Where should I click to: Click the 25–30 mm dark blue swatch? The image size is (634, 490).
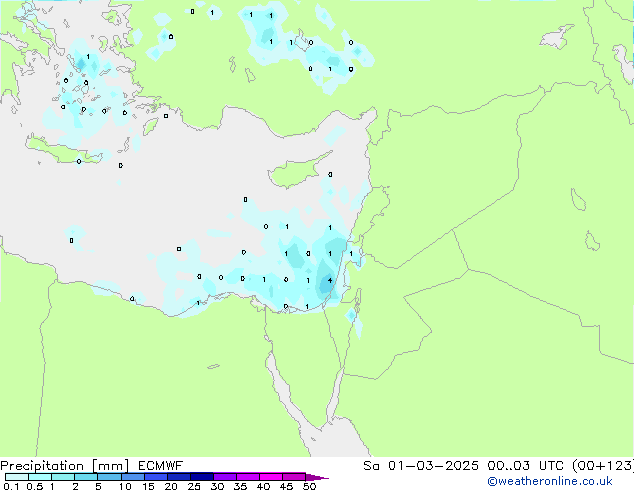pyautogui.click(x=202, y=477)
